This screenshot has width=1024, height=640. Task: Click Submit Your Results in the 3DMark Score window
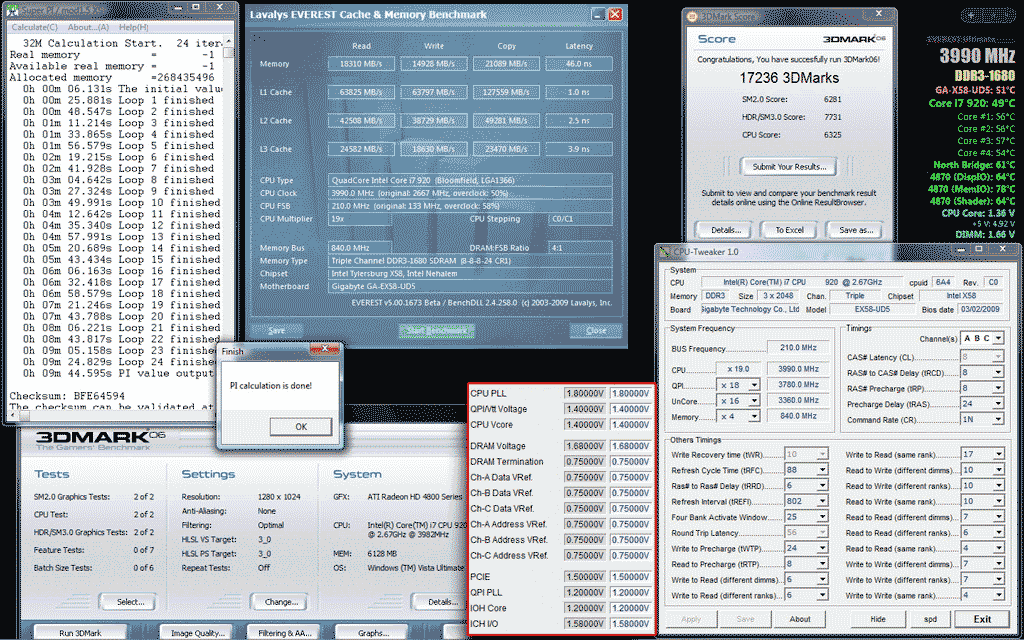click(x=790, y=167)
